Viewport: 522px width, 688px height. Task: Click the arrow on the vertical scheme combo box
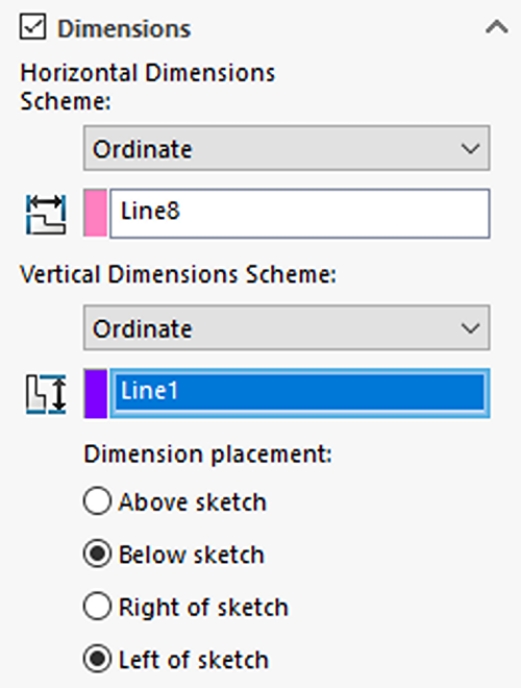[x=471, y=328]
